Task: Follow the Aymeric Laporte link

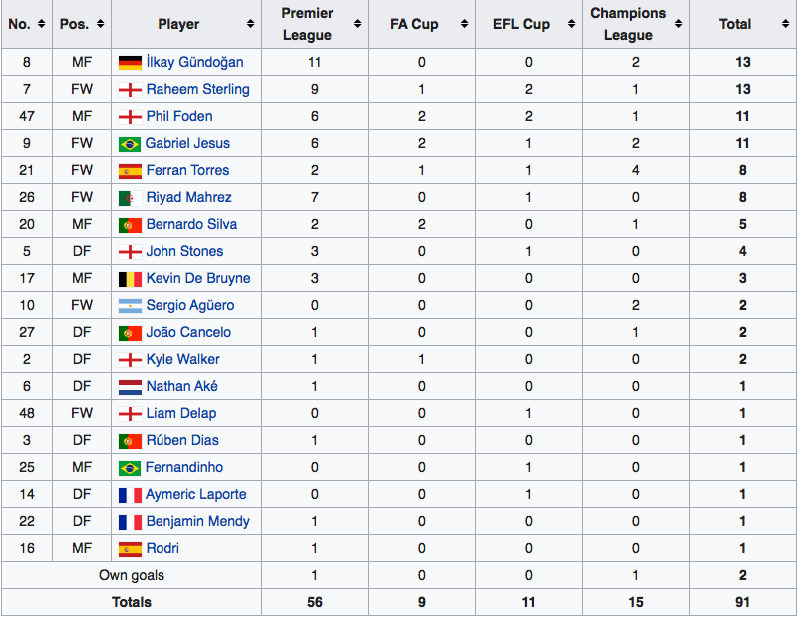Action: pyautogui.click(x=196, y=495)
